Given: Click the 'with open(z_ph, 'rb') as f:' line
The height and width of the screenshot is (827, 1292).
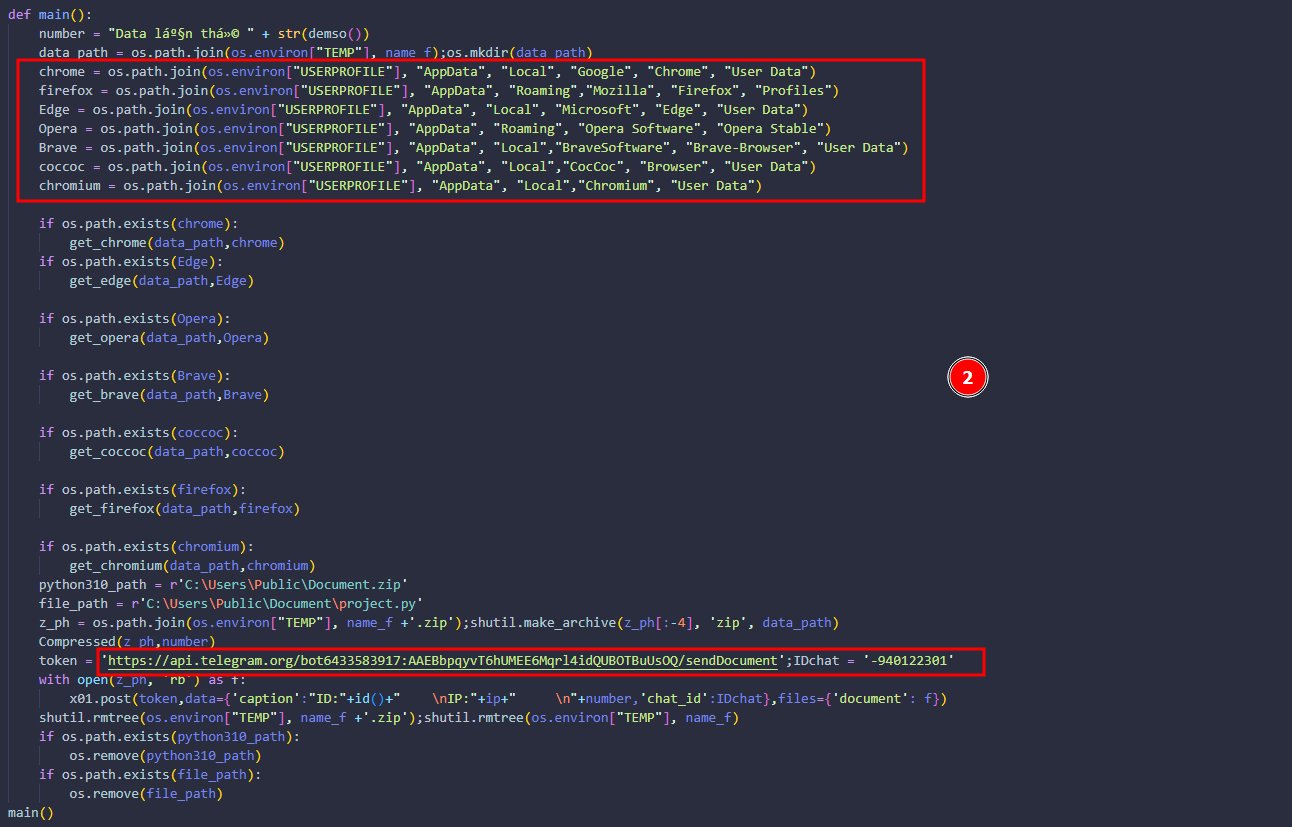Looking at the screenshot, I should (140, 680).
